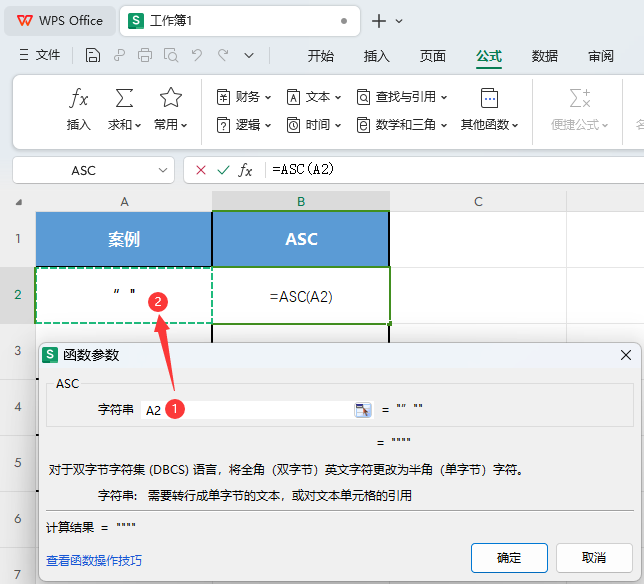Click the save icon in quick toolbar

(92, 55)
